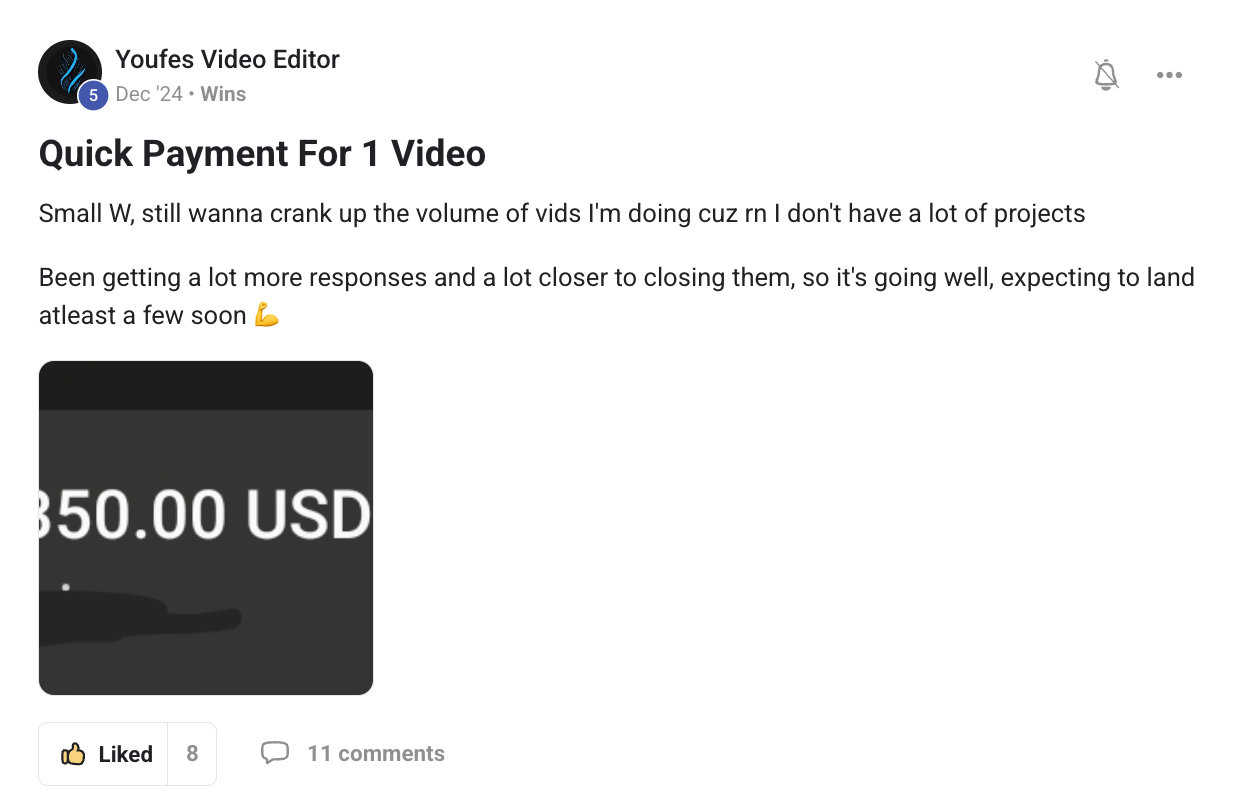Click the paragraph starting 'Been getting a lot'
Viewport: 1242px width, 800px height.
point(617,296)
